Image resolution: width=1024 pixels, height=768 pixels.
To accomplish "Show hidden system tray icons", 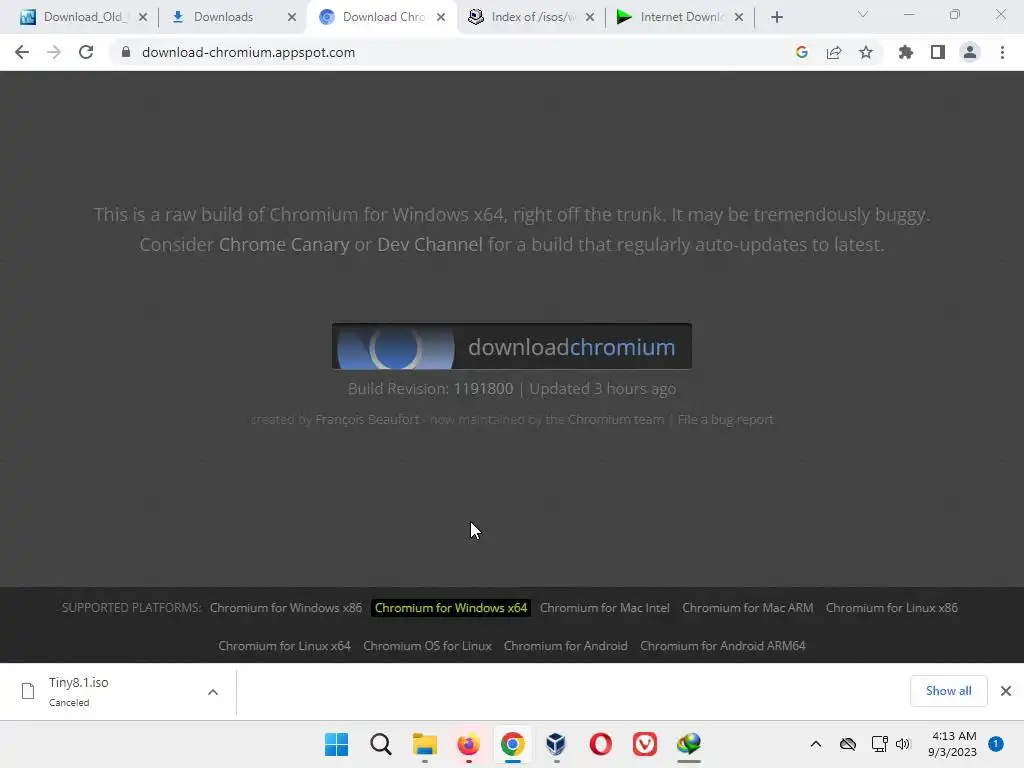I will coord(816,744).
